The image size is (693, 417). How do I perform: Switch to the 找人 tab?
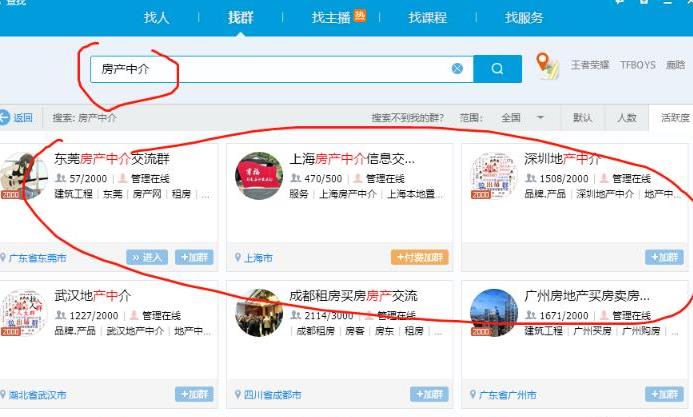[157, 18]
